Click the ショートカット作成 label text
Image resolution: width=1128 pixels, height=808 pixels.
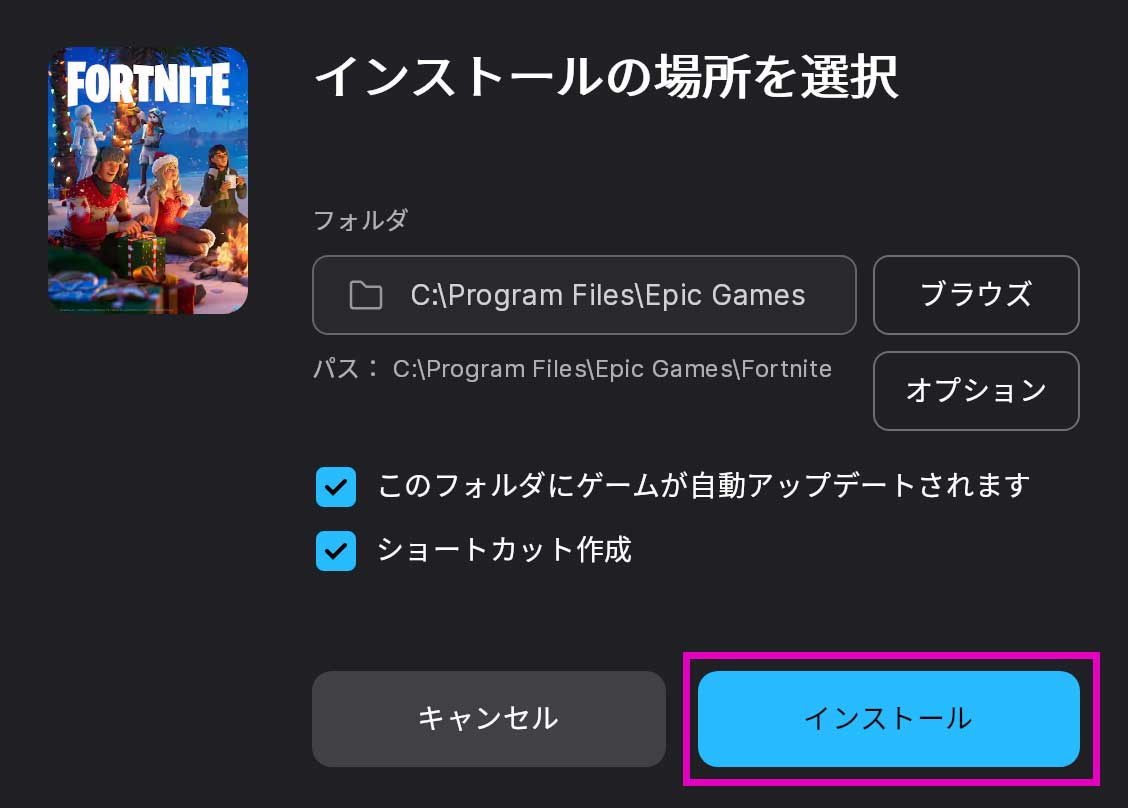[x=504, y=550]
